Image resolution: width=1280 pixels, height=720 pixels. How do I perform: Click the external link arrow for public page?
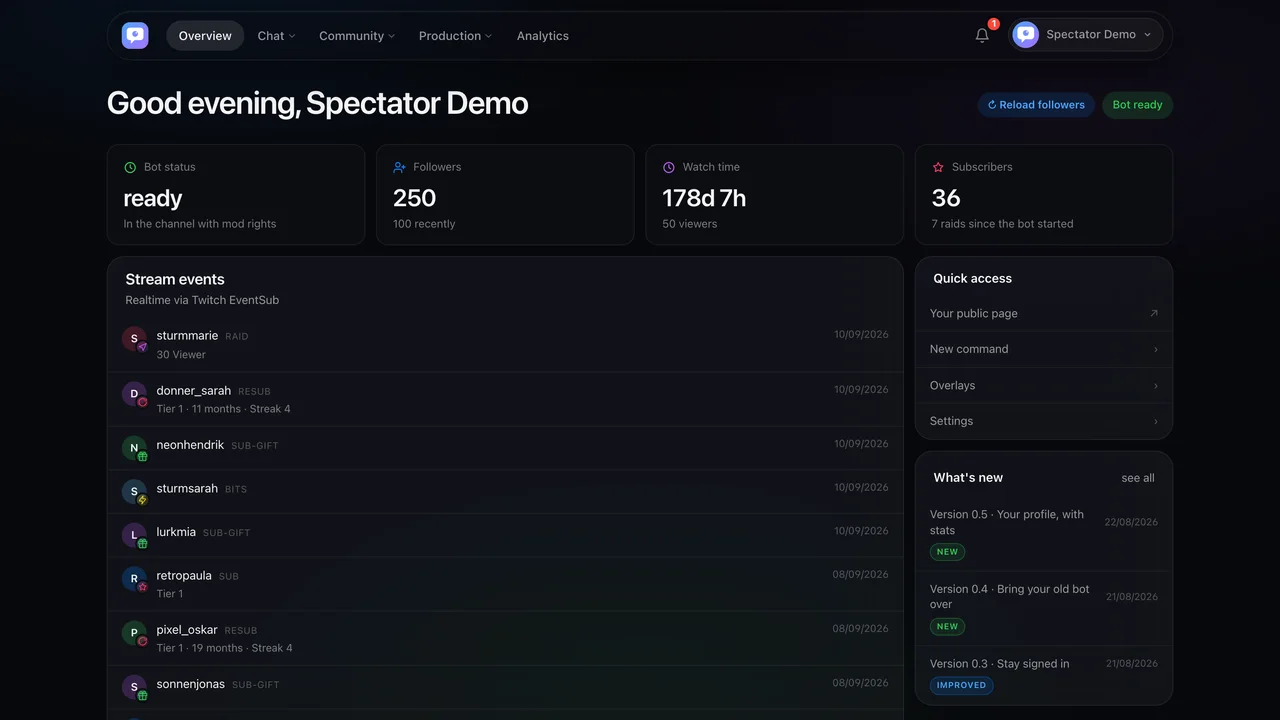click(x=1154, y=313)
